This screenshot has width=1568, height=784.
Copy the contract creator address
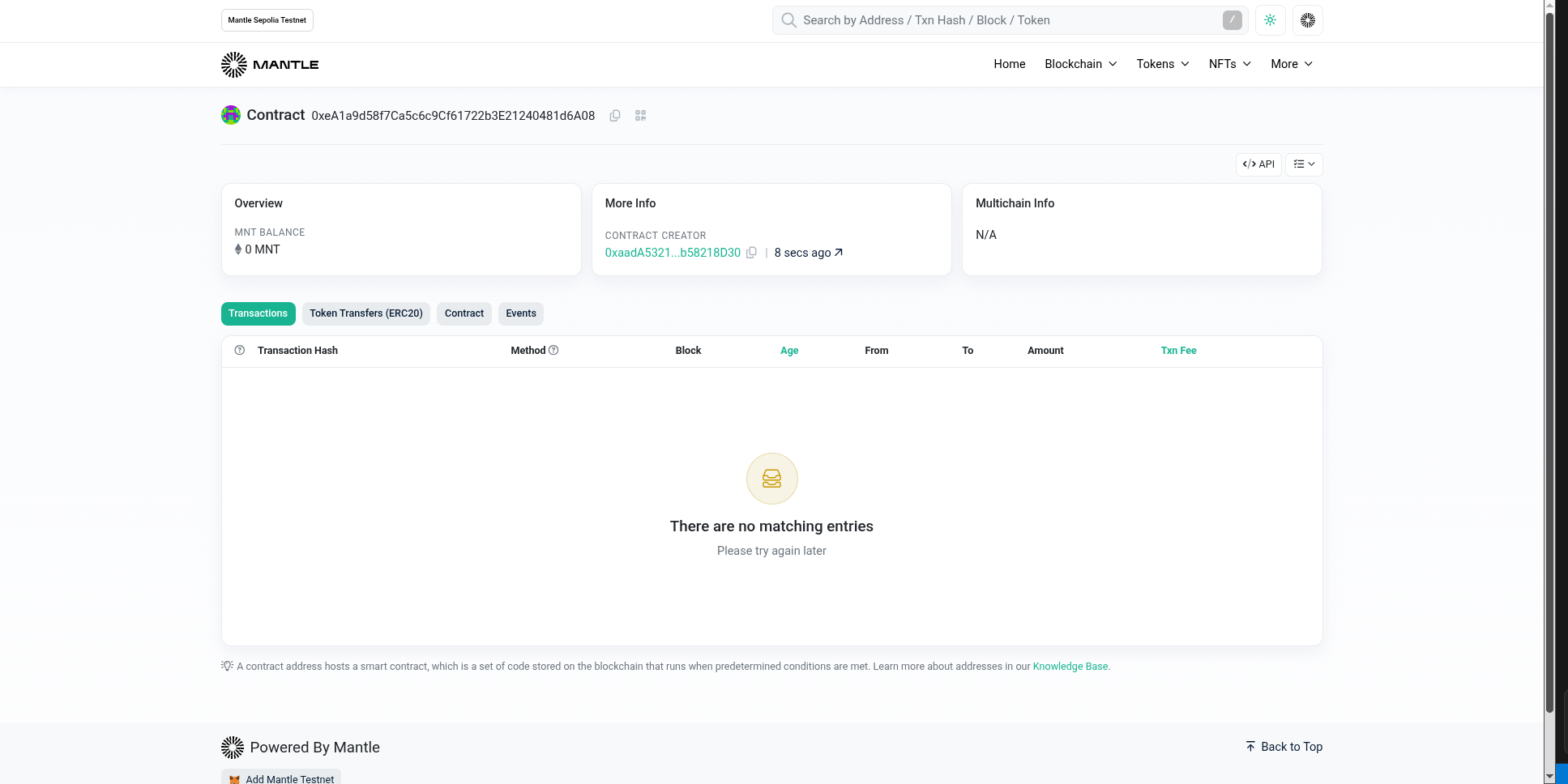[751, 253]
